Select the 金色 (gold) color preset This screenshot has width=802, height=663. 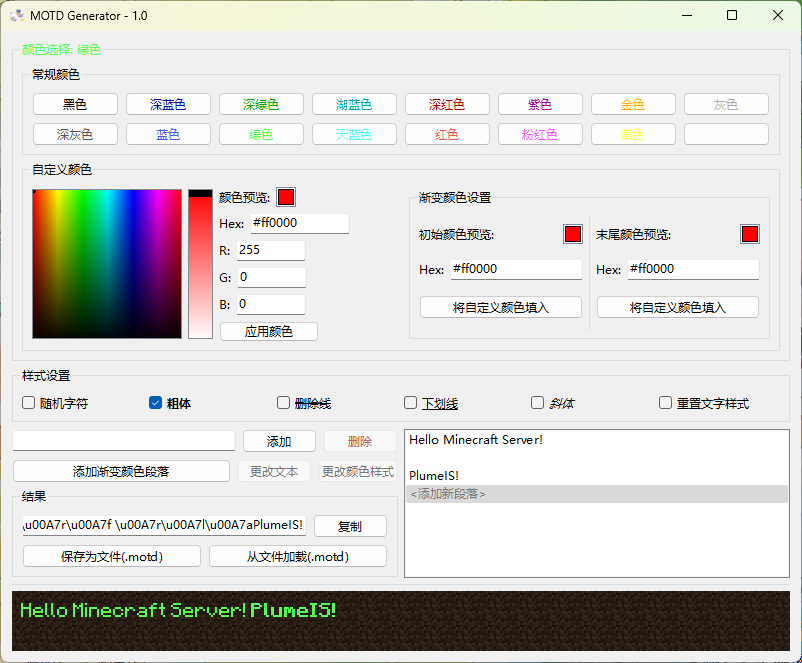[633, 103]
